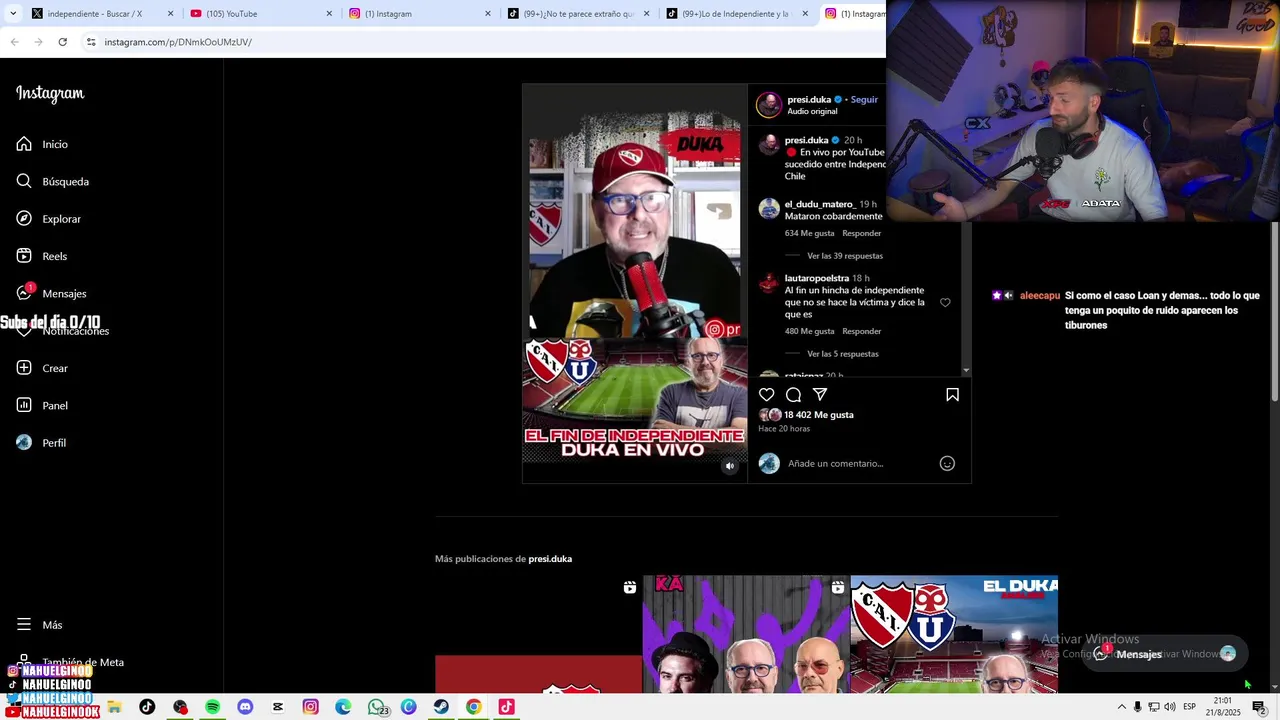
Task: Open Microsoft Edge from the taskbar
Action: (x=343, y=707)
